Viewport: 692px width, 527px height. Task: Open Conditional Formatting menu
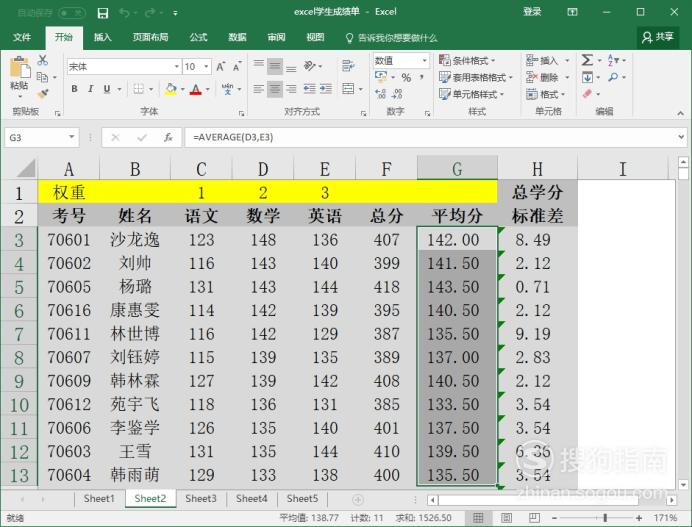(467, 60)
